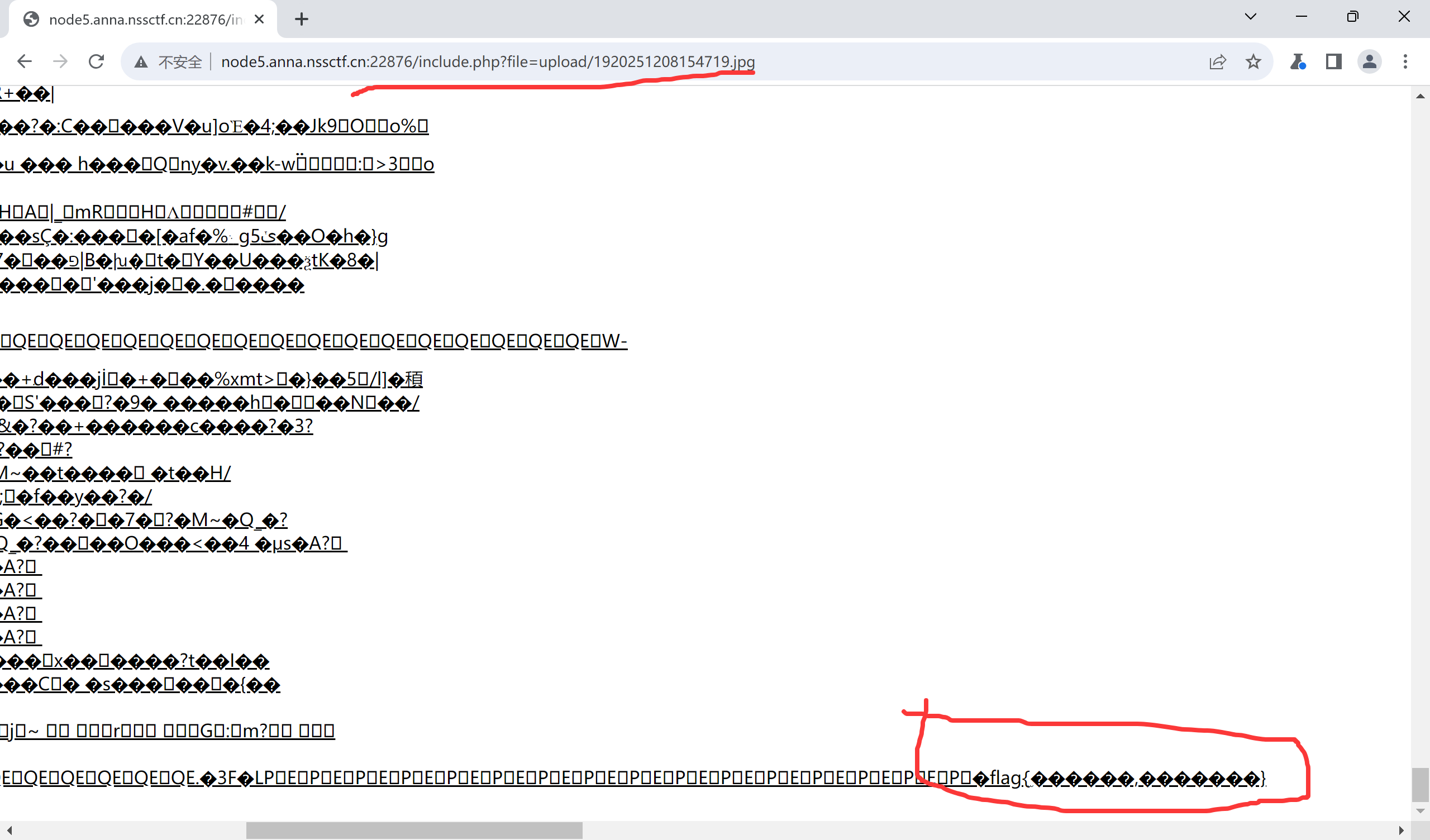
Task: Click the URL in address bar
Action: [488, 61]
